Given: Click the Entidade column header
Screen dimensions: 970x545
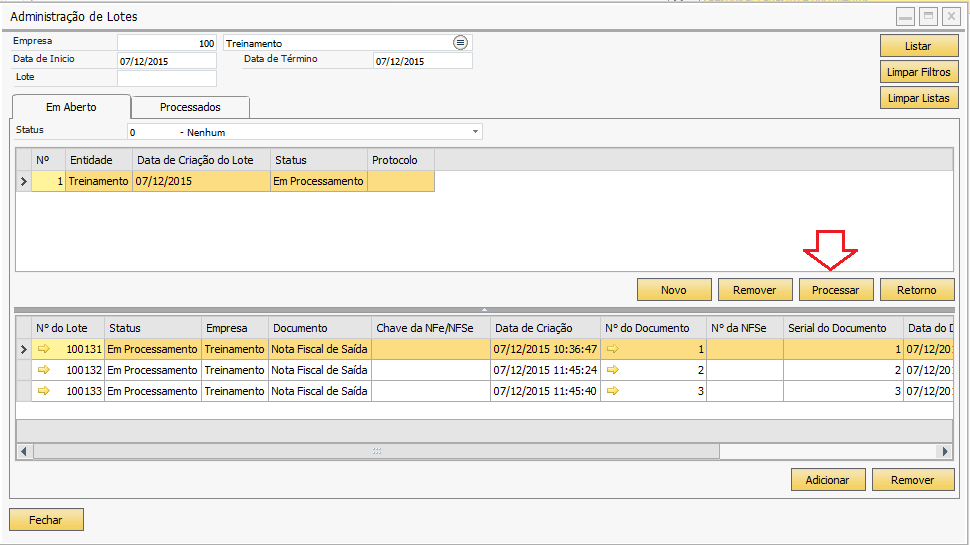Looking at the screenshot, I should click(99, 160).
